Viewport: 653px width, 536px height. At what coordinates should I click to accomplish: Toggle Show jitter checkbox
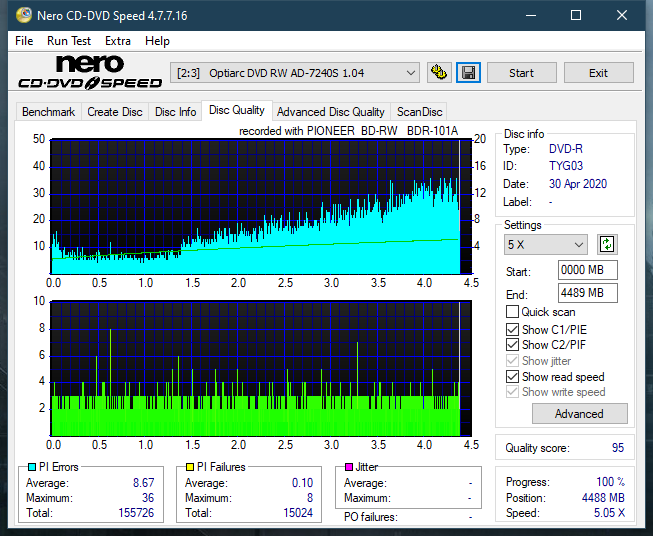tap(512, 361)
